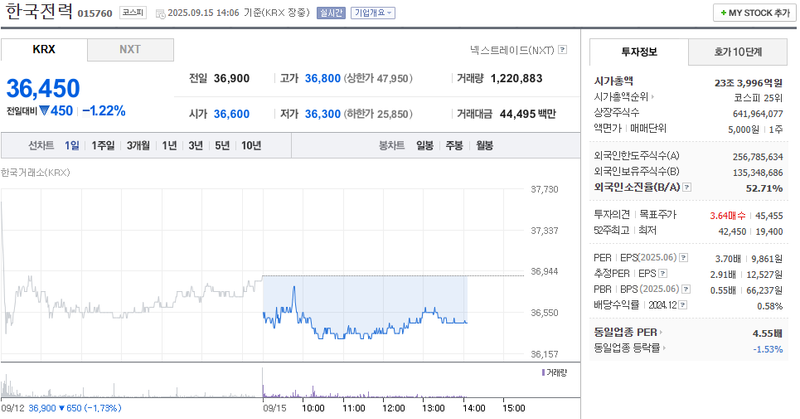Click the 상장주식수 value 641,964,077

click(x=758, y=113)
